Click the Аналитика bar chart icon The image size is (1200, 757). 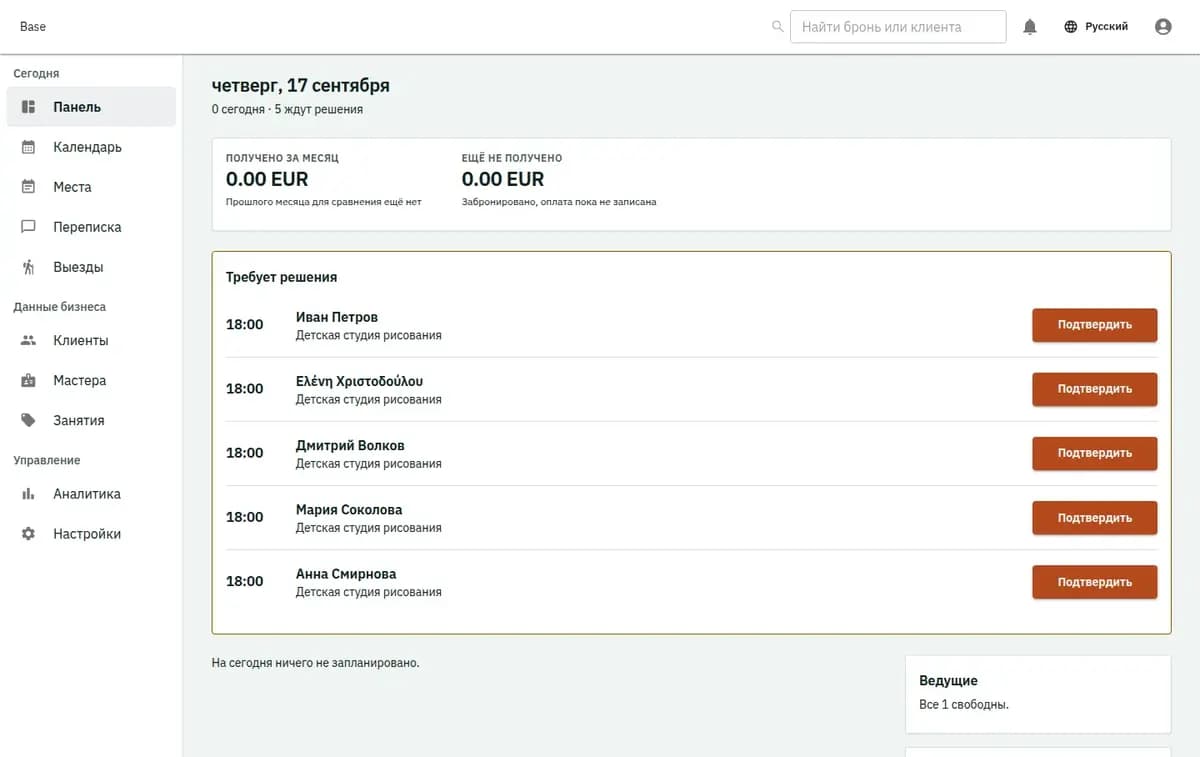point(29,494)
